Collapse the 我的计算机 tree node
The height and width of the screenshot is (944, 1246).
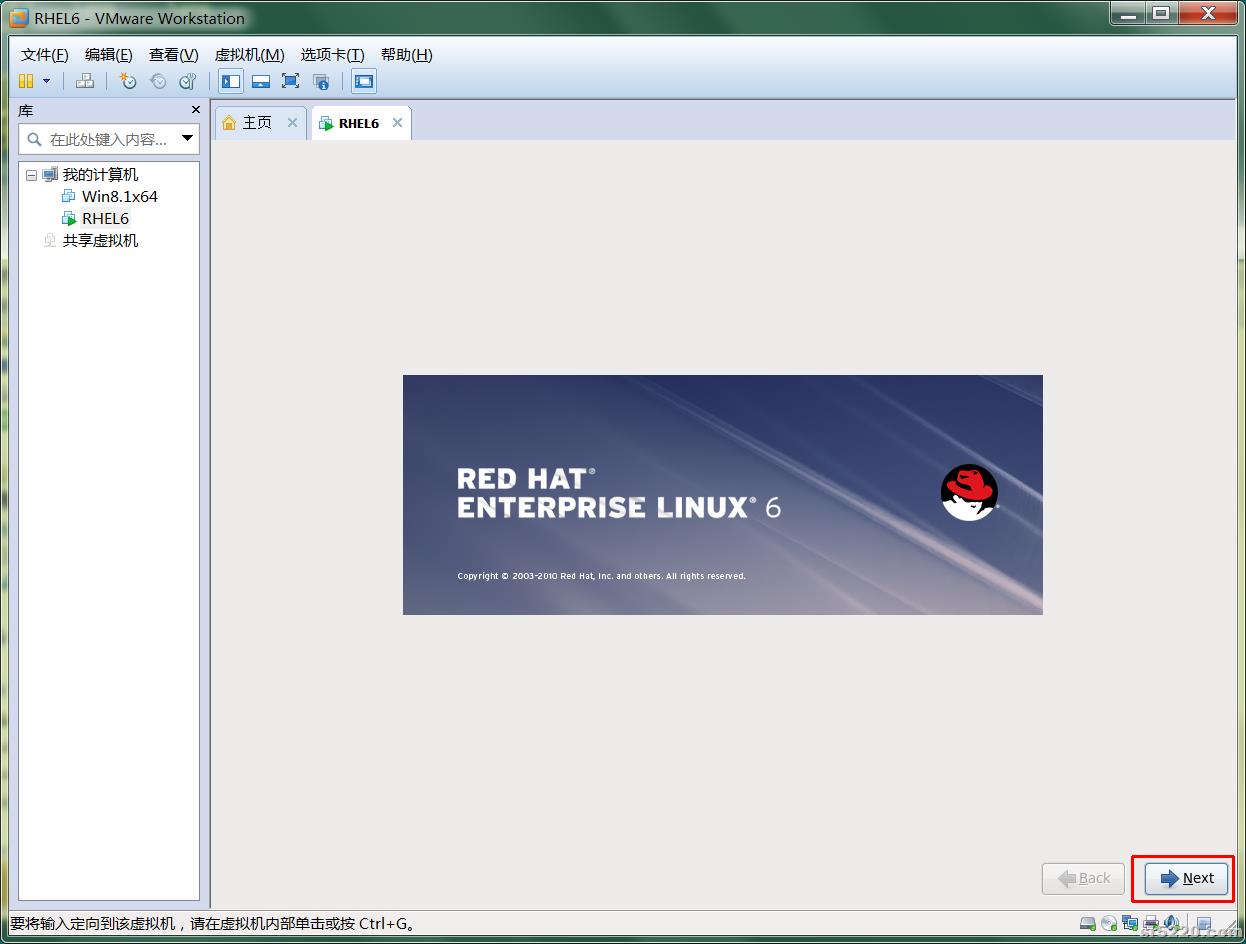(31, 175)
